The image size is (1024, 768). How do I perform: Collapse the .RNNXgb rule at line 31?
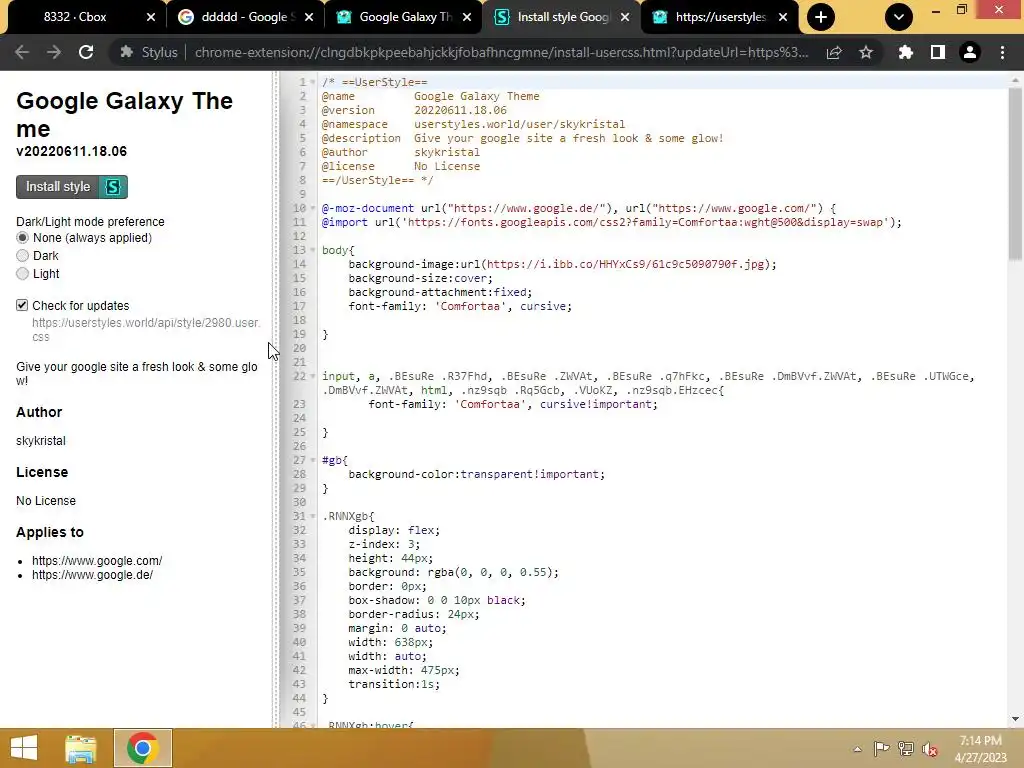pos(313,516)
